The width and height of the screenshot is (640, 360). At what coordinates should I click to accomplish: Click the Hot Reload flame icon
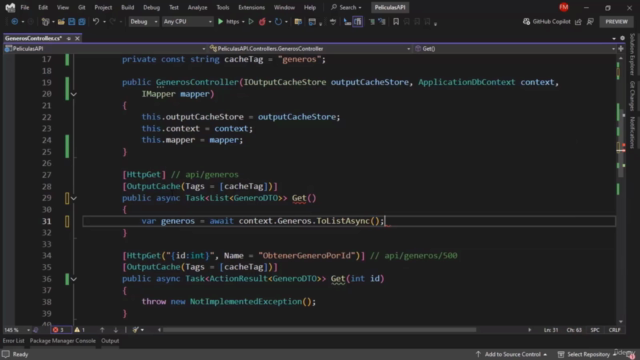[262, 22]
